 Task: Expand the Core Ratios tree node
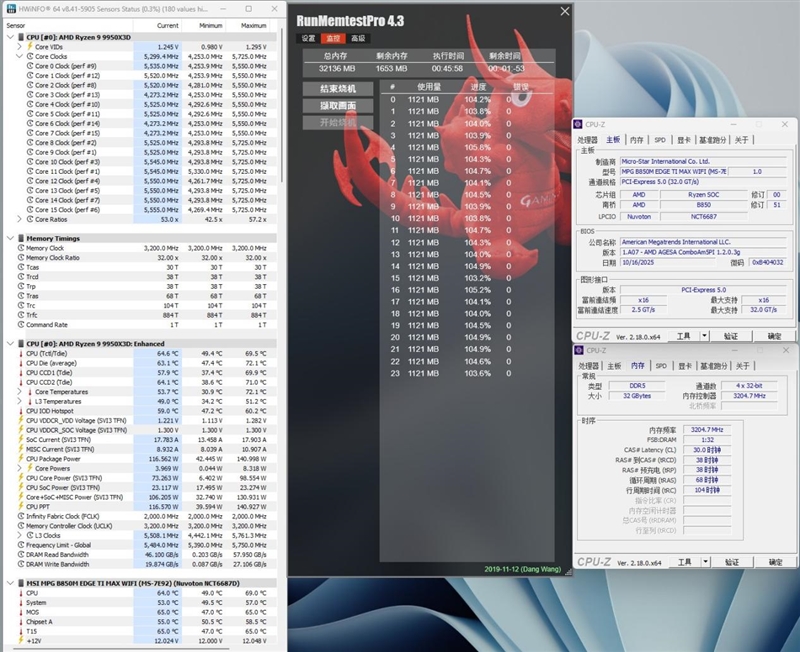point(20,218)
